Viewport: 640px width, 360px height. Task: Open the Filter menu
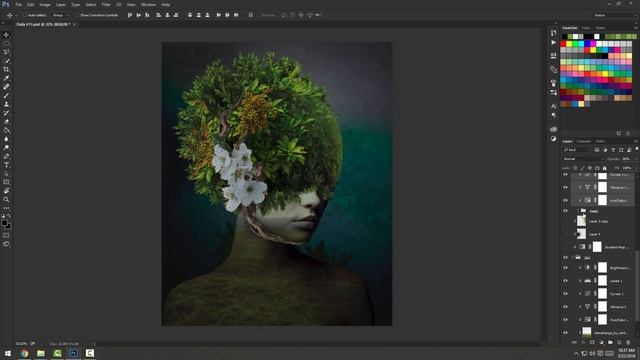coord(106,4)
